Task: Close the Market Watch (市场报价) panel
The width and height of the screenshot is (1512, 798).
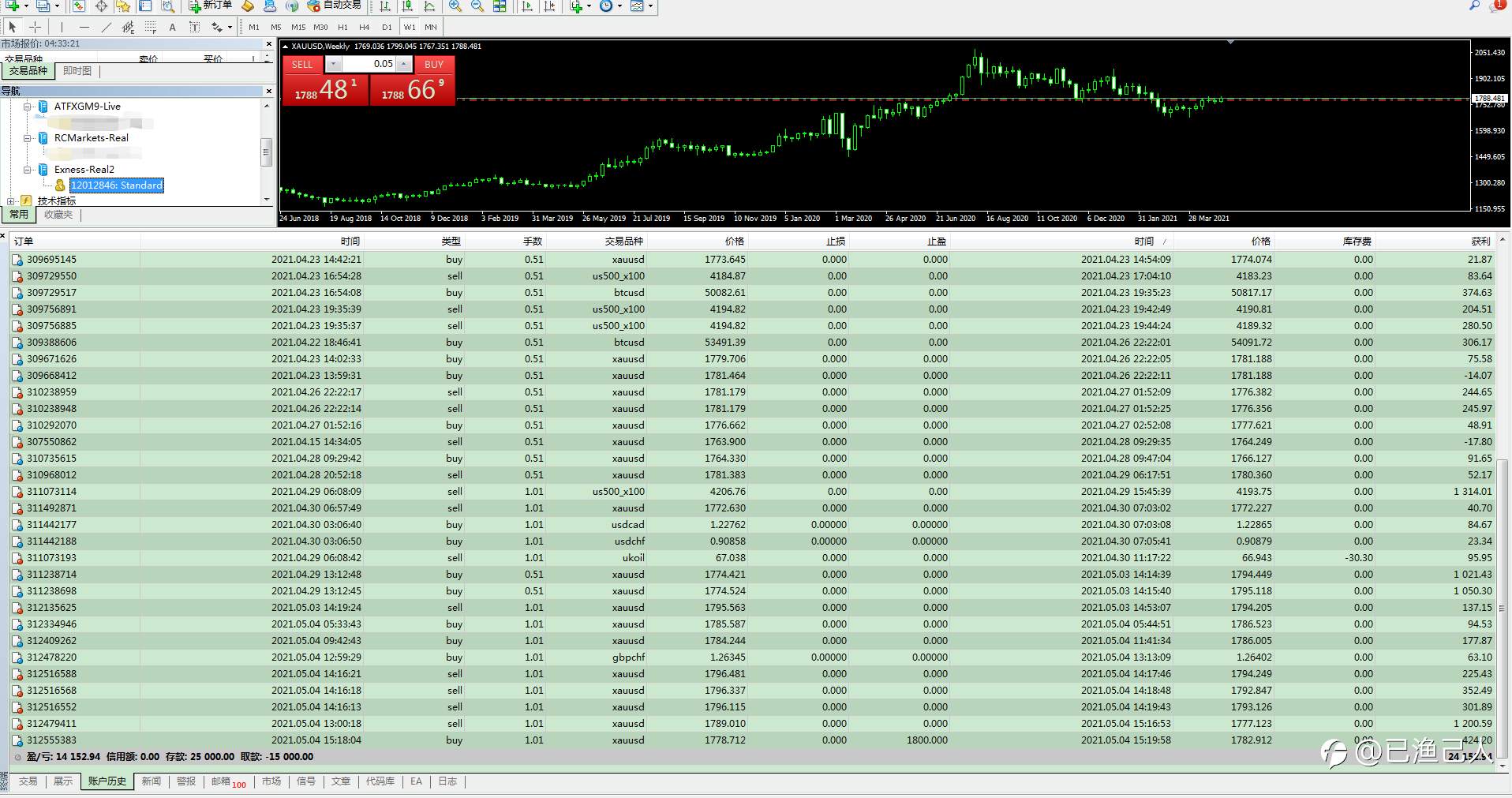Action: coord(268,43)
